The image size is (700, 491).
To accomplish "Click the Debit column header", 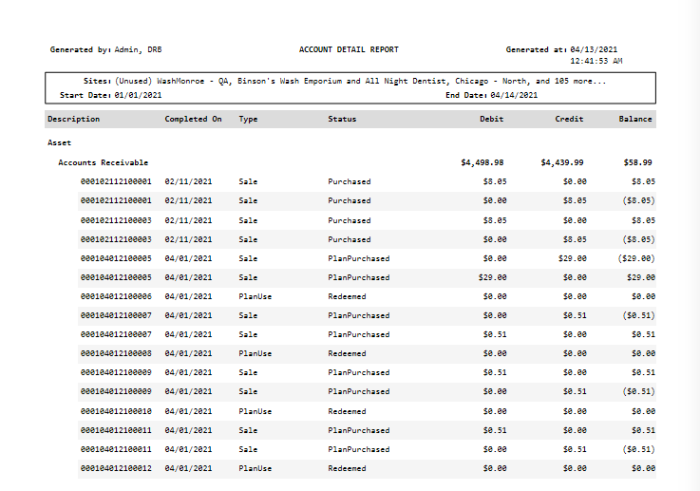I will point(492,119).
